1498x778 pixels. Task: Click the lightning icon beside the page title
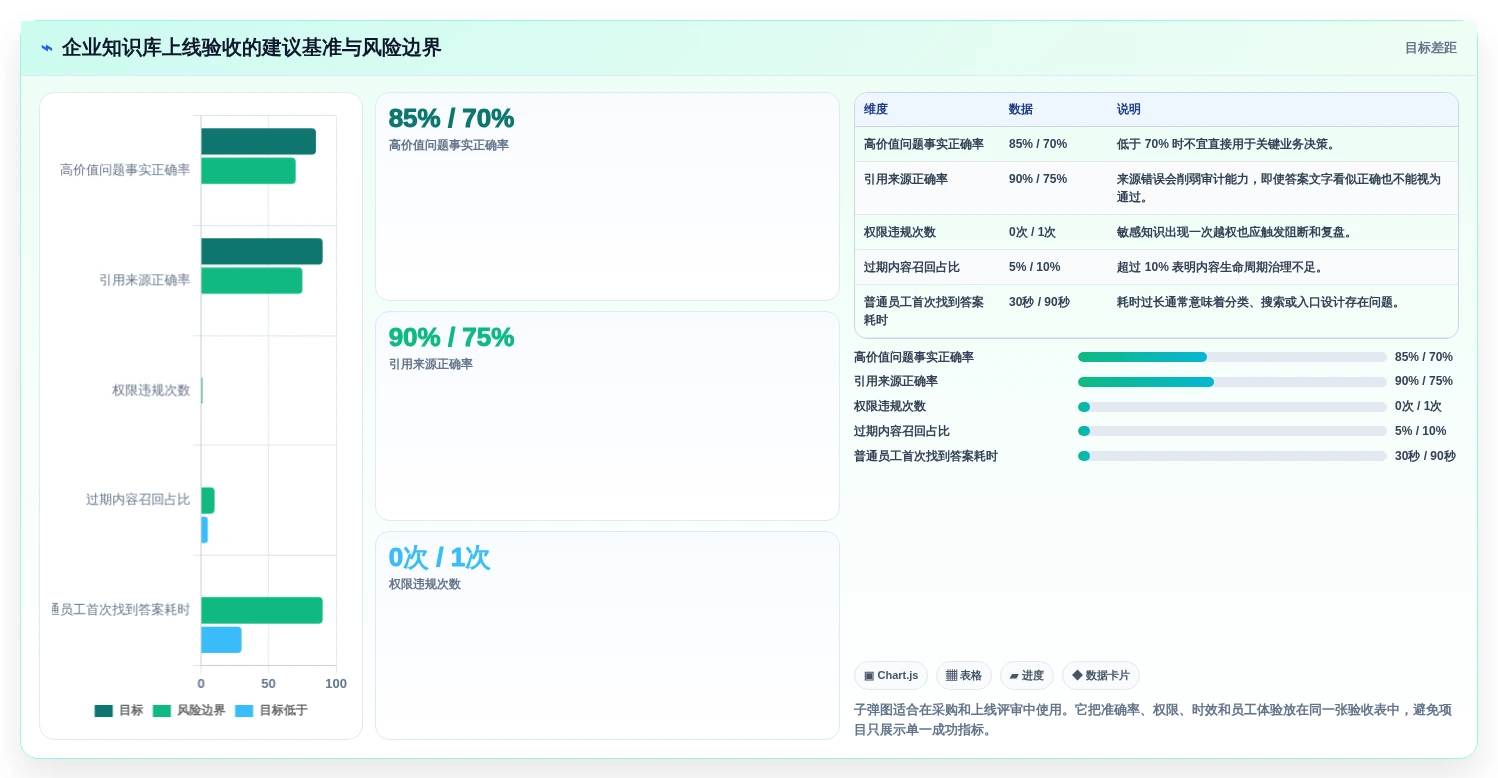point(46,48)
